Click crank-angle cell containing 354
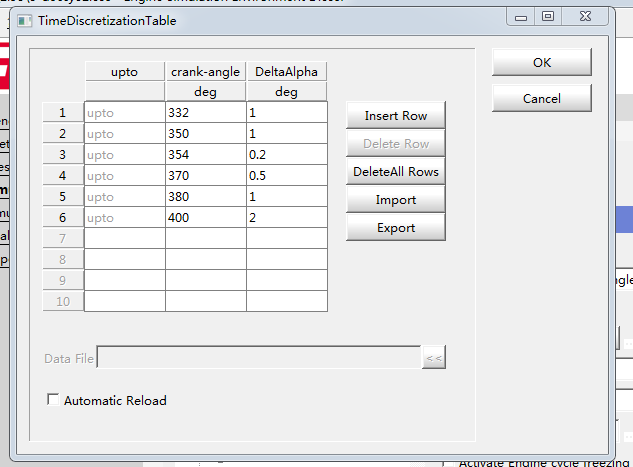 (x=205, y=155)
